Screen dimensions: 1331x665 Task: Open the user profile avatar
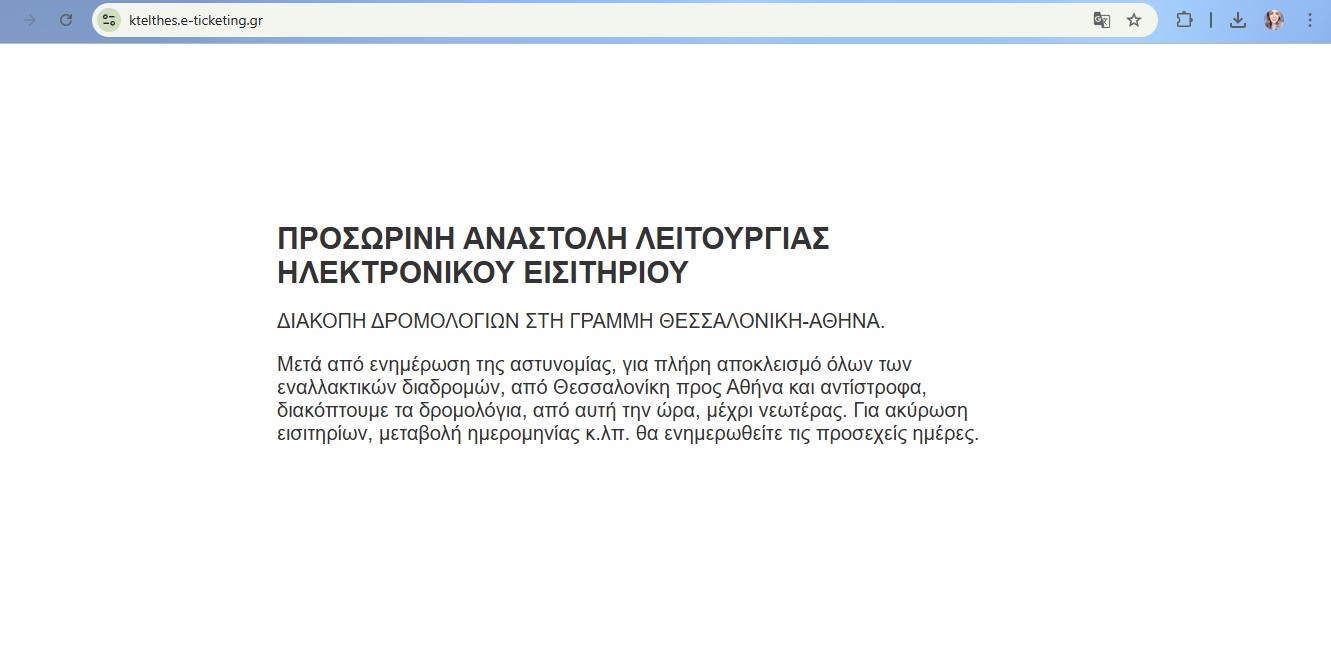click(x=1274, y=20)
